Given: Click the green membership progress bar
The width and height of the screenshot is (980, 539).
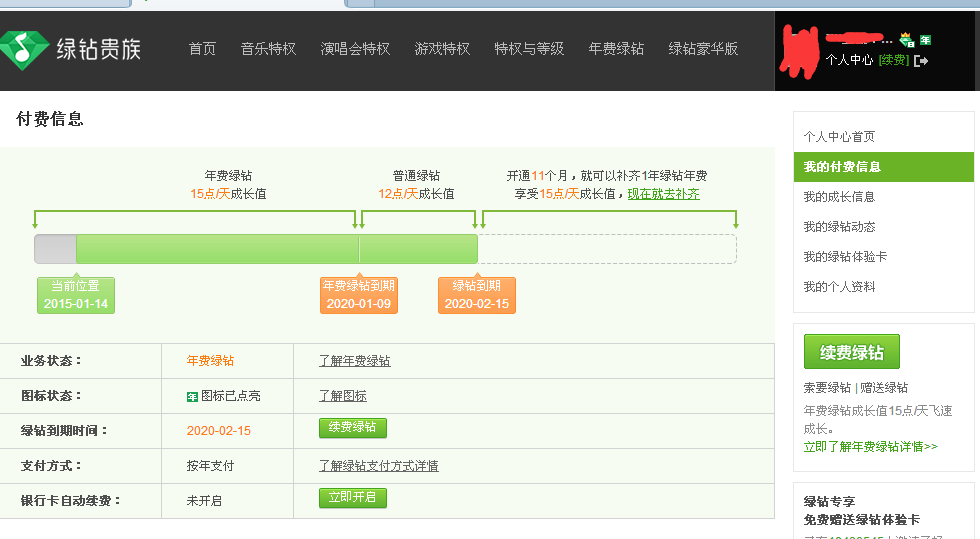Looking at the screenshot, I should pos(277,249).
